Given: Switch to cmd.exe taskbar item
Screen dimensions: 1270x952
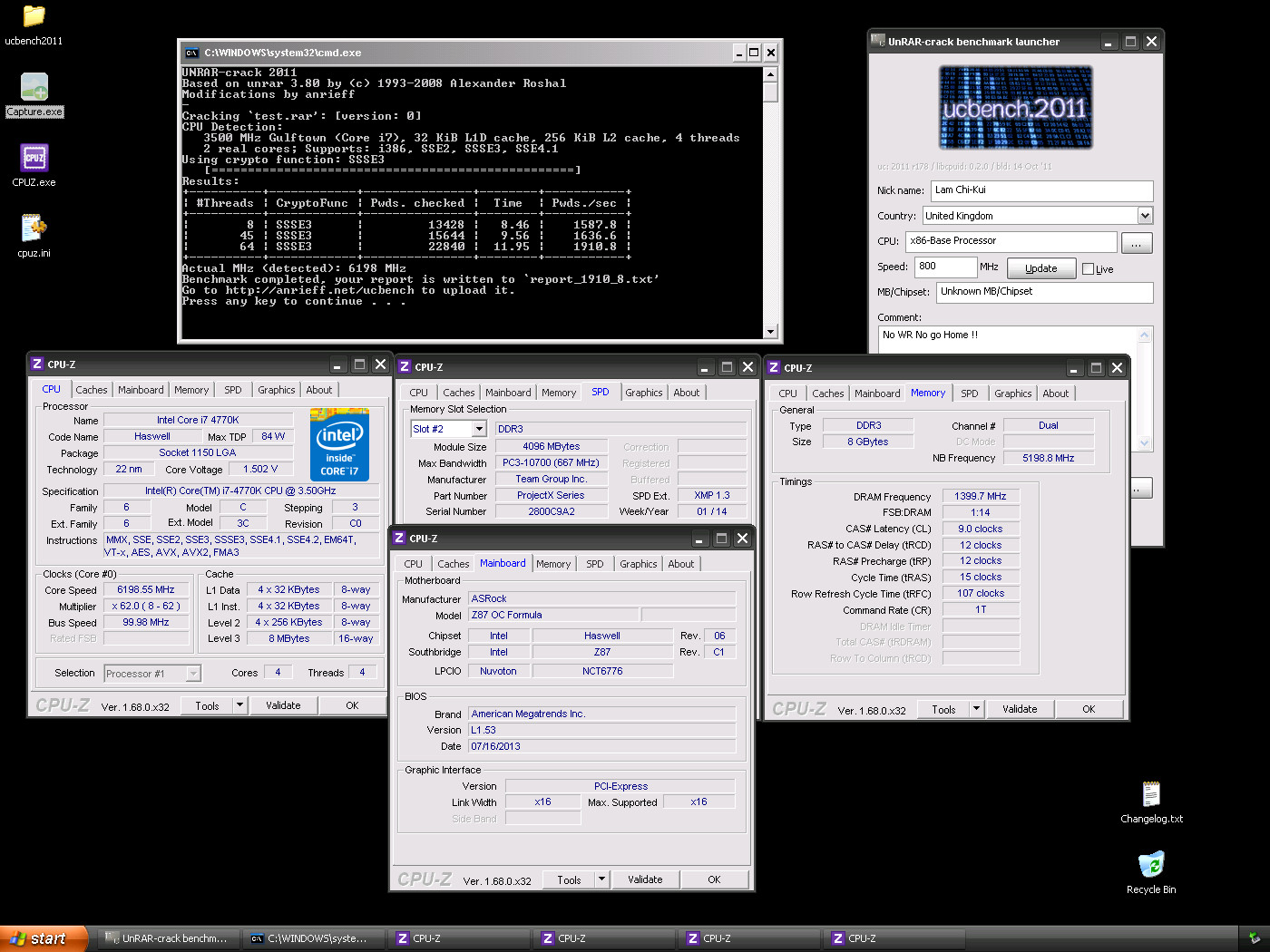Looking at the screenshot, I should click(x=313, y=938).
